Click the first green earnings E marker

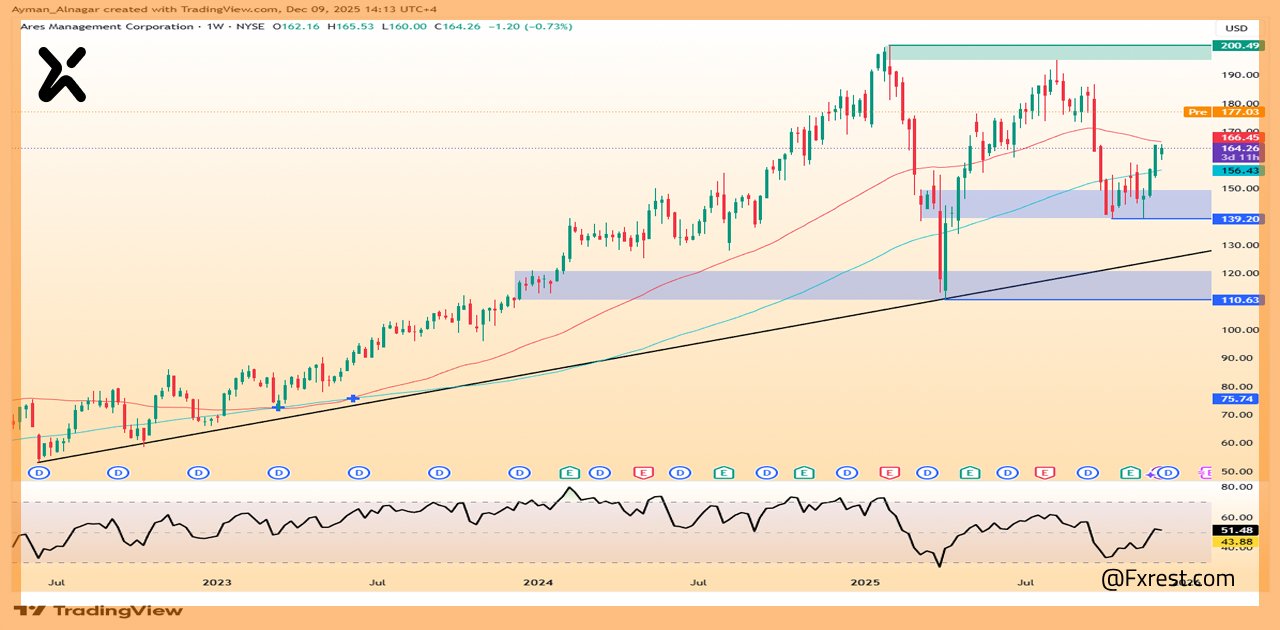click(x=569, y=472)
